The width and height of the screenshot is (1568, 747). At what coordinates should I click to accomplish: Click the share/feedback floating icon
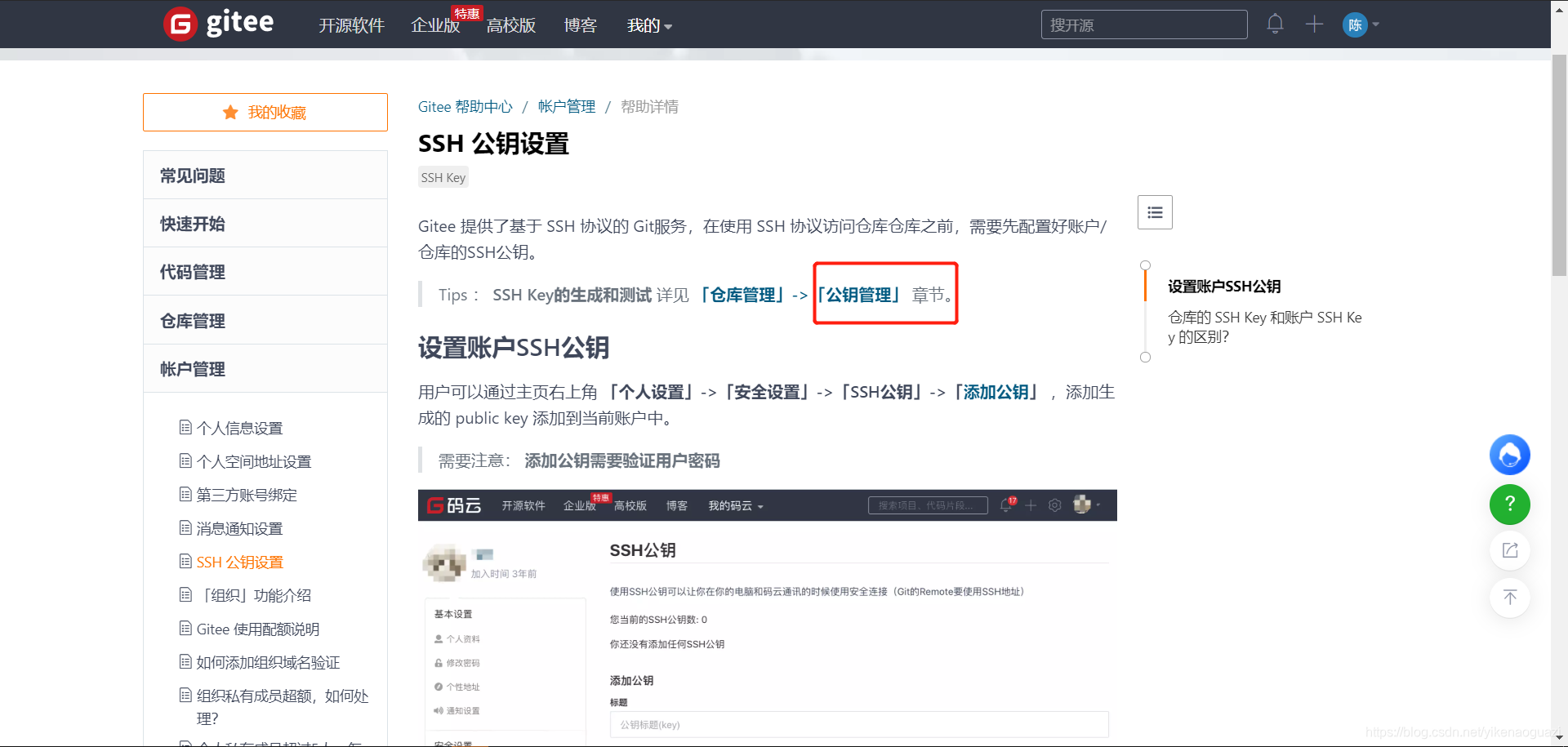(1509, 550)
